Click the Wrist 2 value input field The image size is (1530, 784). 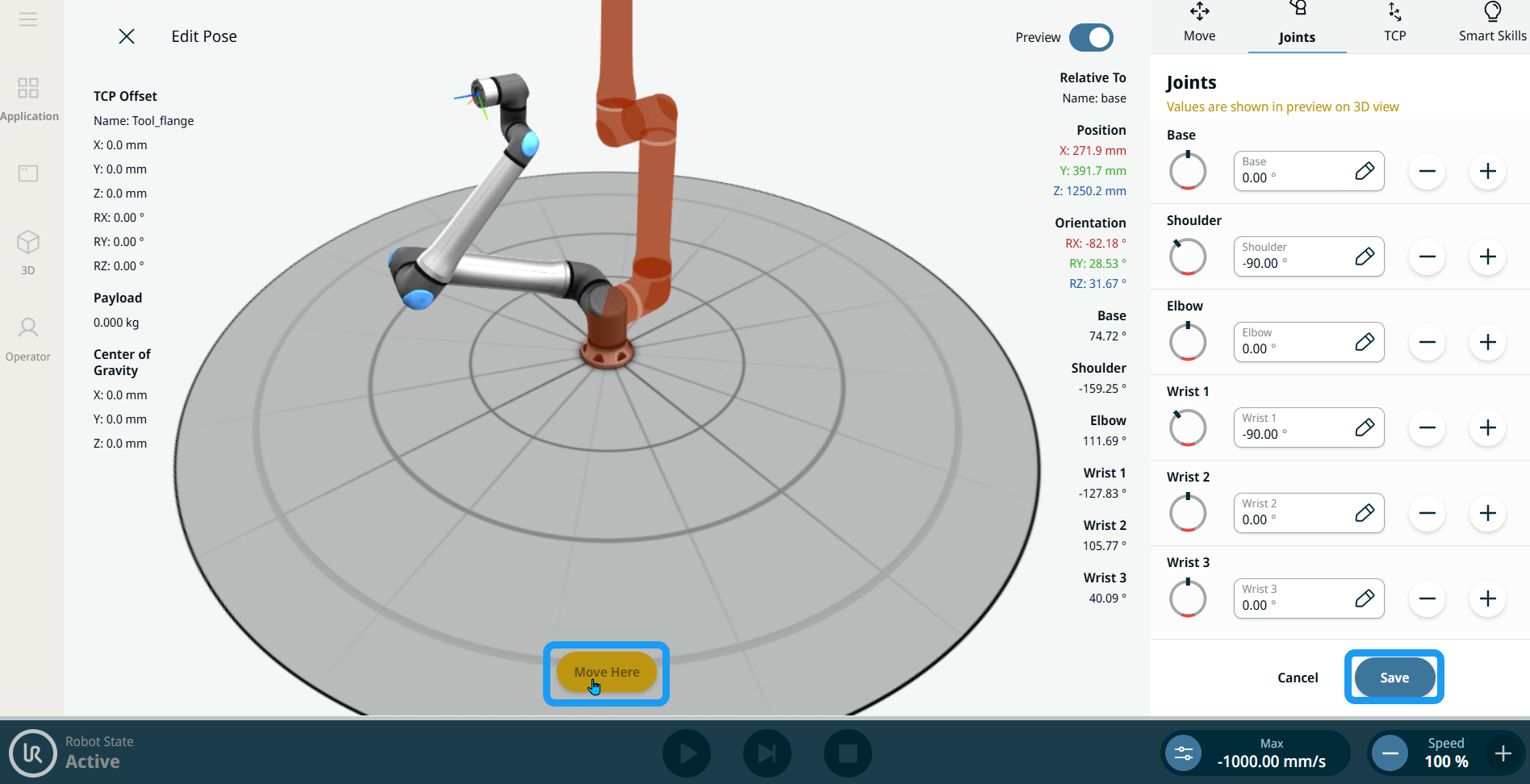coord(1291,513)
